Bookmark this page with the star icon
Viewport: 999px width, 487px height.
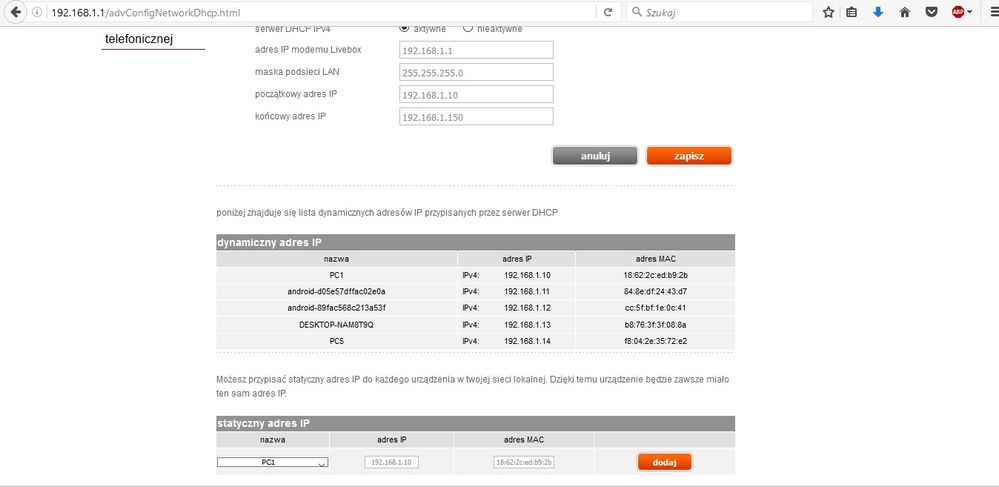pos(828,12)
